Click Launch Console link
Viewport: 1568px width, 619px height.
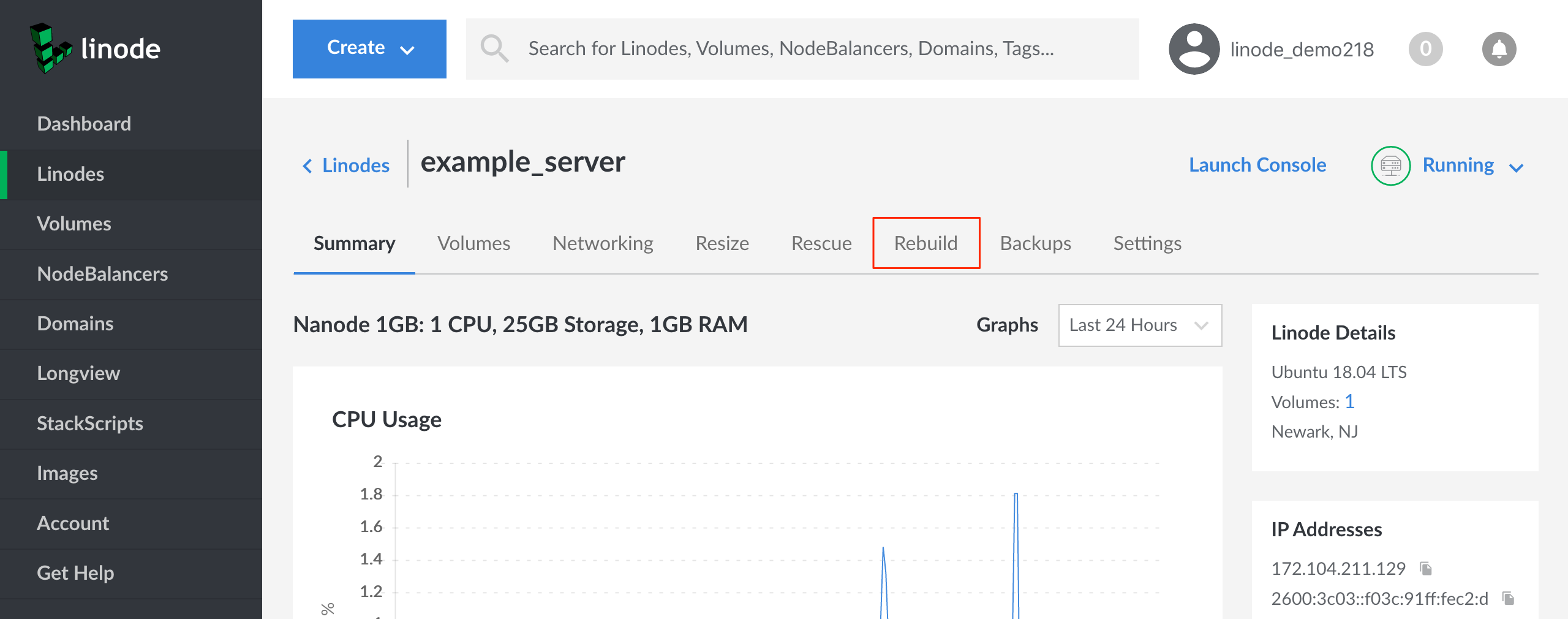(1257, 165)
